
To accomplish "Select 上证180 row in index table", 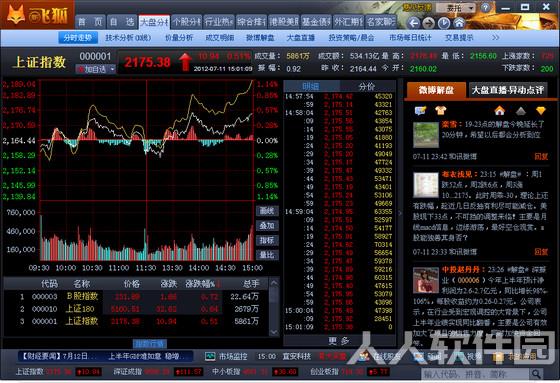I will click(x=136, y=309).
